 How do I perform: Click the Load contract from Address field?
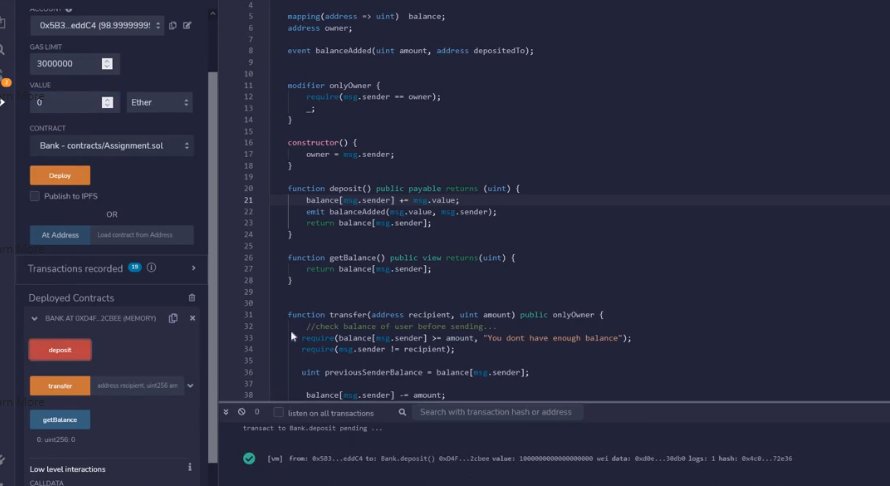[142, 235]
